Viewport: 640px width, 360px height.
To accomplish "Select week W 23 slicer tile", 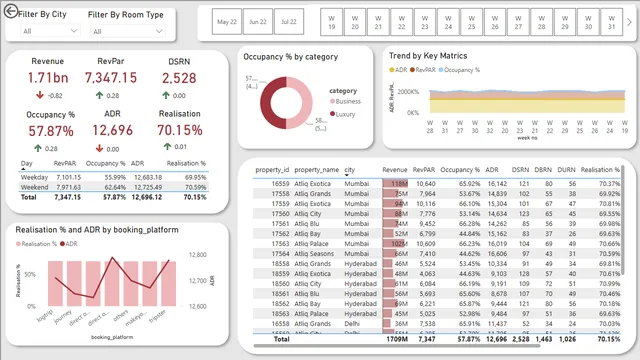I will click(425, 22).
